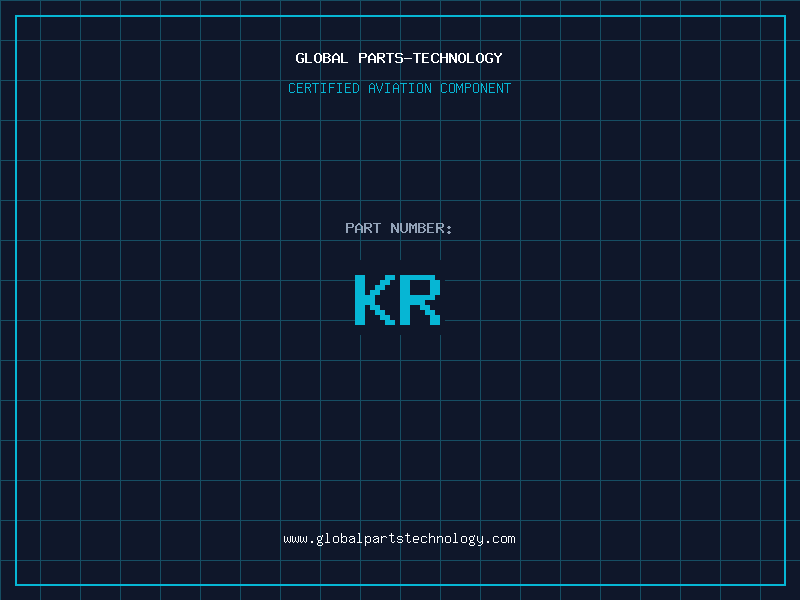Select the word CERTIFIED in the subtitle
The image size is (800, 600).
pos(324,89)
